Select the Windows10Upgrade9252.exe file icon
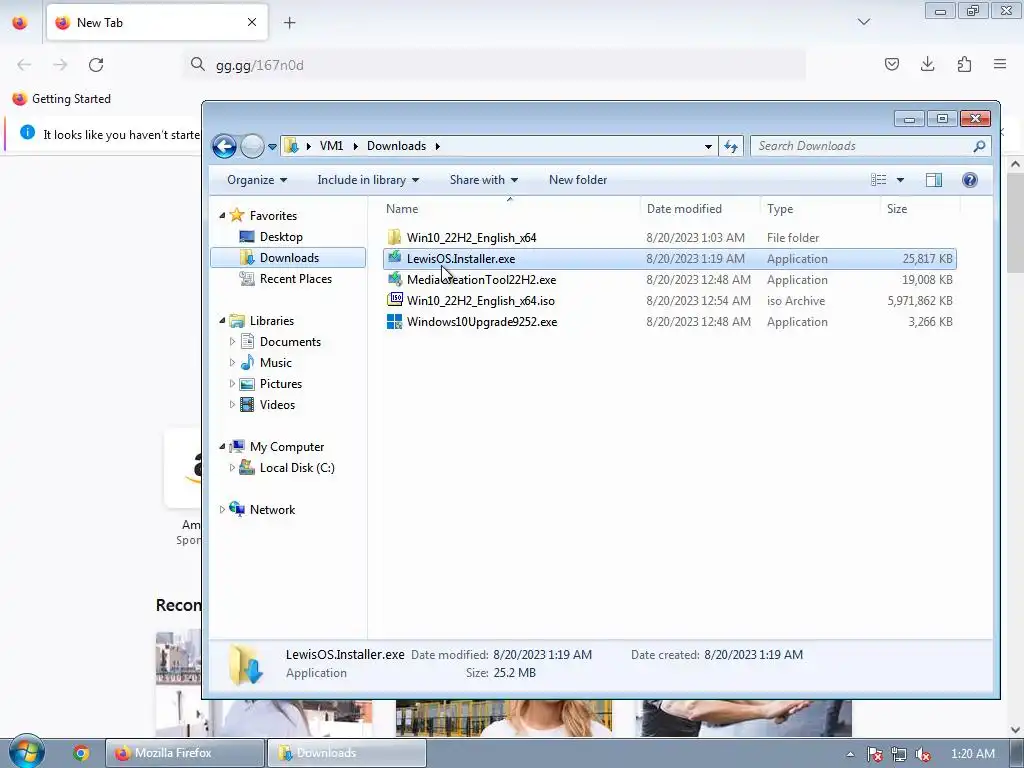The width and height of the screenshot is (1024, 768). (394, 321)
